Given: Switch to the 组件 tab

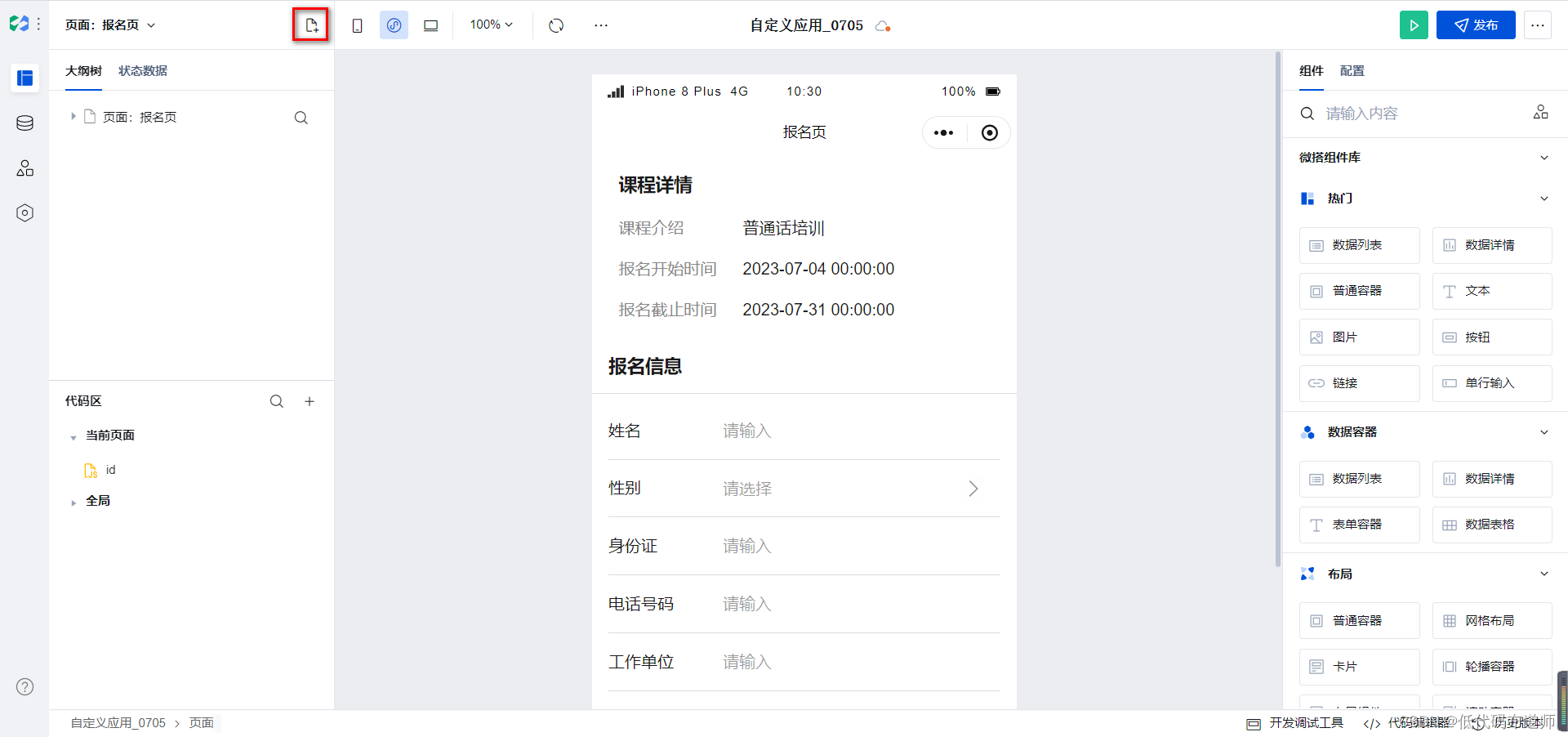Looking at the screenshot, I should point(1312,71).
